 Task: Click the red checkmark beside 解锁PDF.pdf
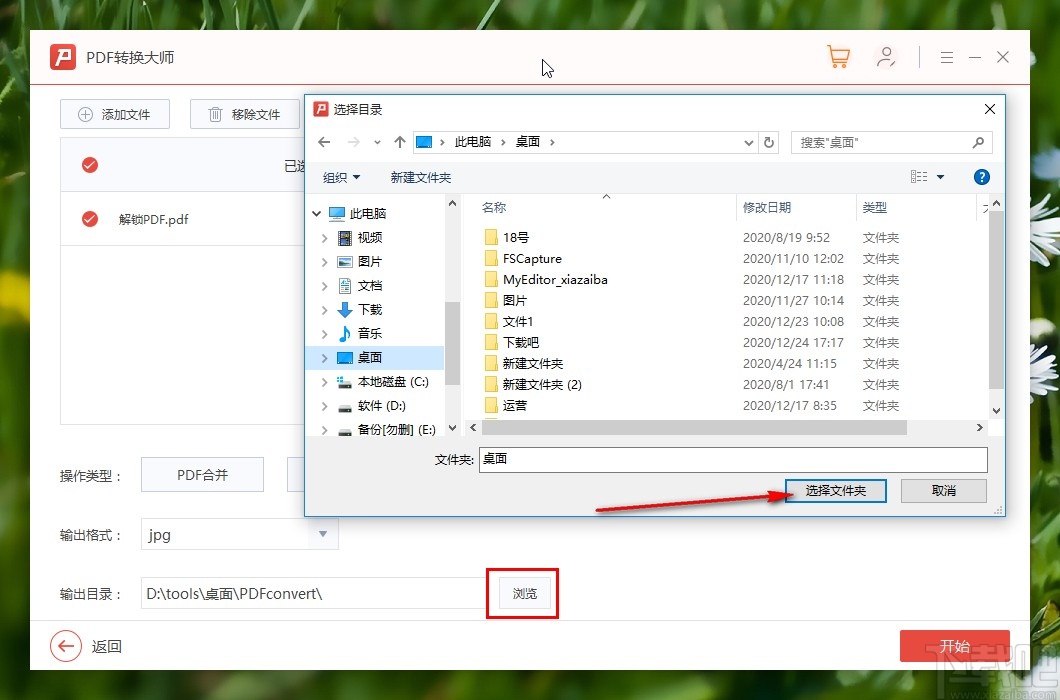(89, 219)
